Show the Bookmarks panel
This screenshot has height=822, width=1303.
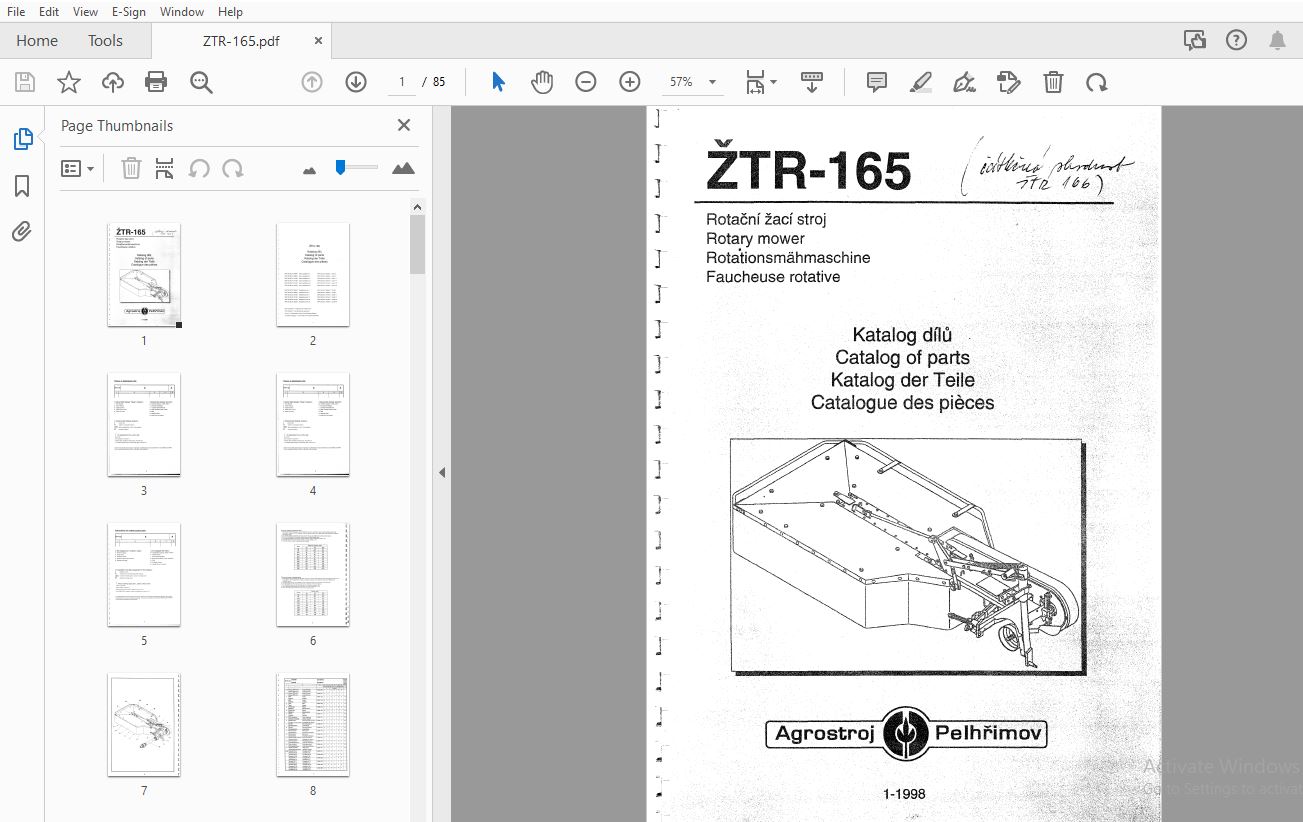click(x=22, y=186)
